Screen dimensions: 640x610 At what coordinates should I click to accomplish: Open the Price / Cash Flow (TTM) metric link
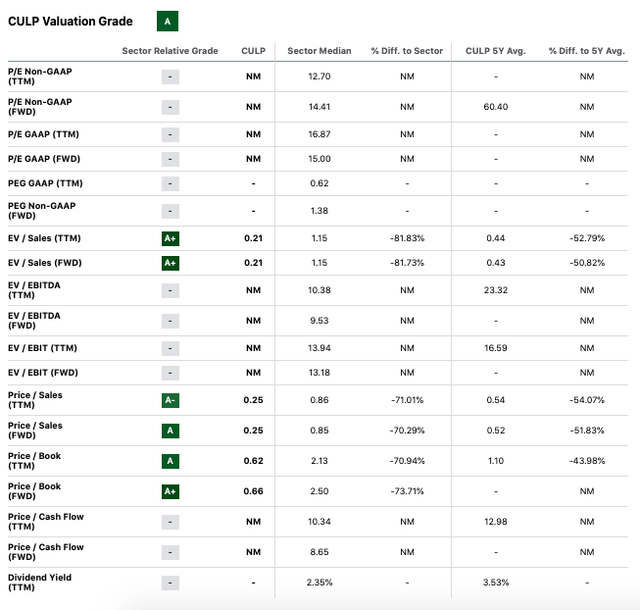coord(46,521)
